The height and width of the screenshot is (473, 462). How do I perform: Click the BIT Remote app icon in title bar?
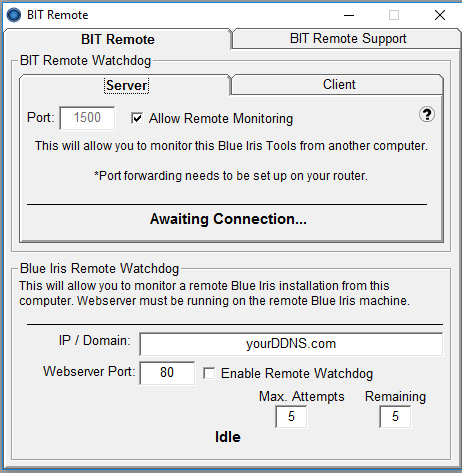[14, 15]
